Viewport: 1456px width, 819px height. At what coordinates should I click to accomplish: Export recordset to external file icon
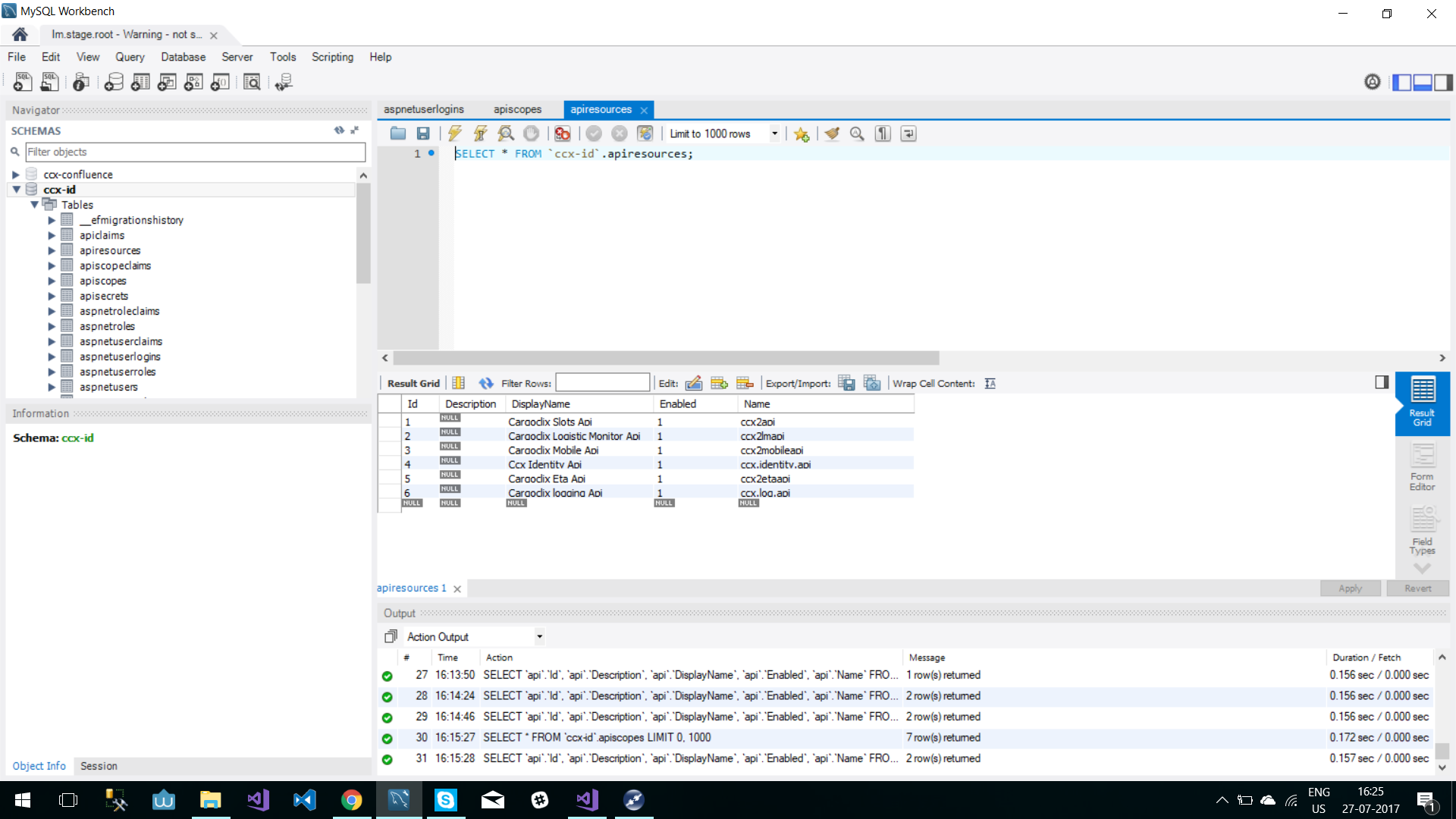click(846, 383)
